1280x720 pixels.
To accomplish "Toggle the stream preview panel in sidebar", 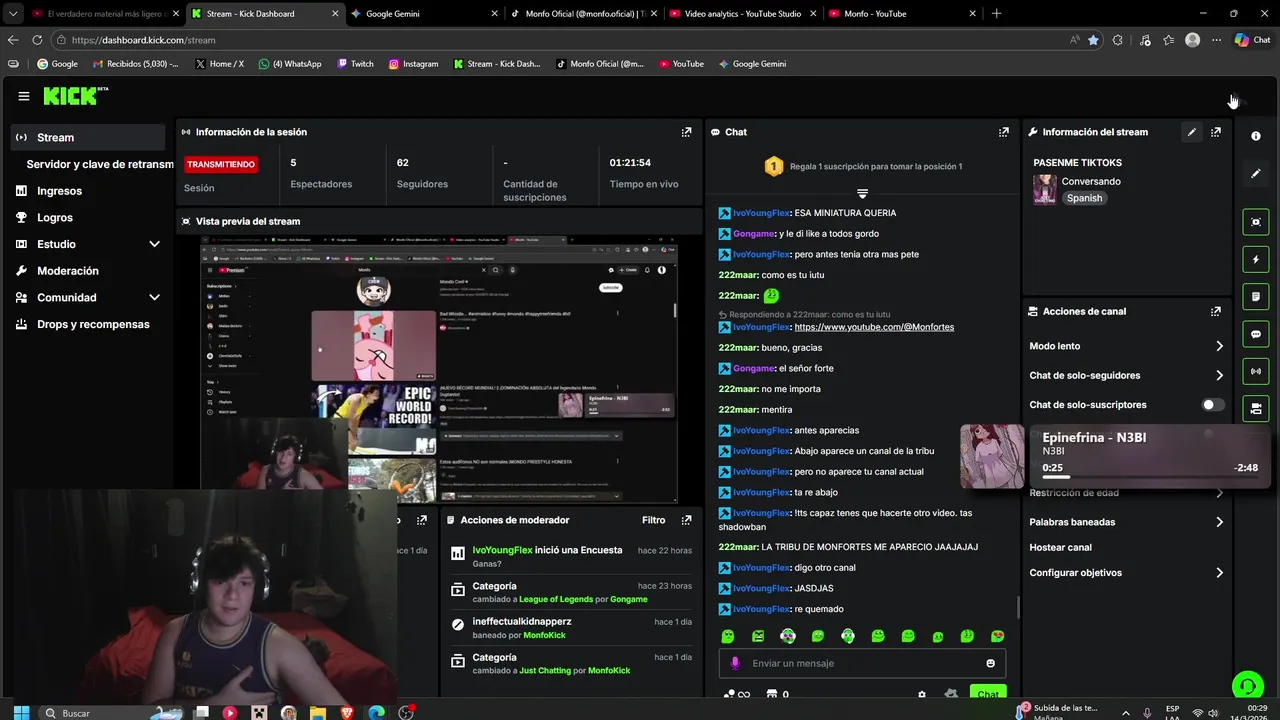I will (1256, 222).
